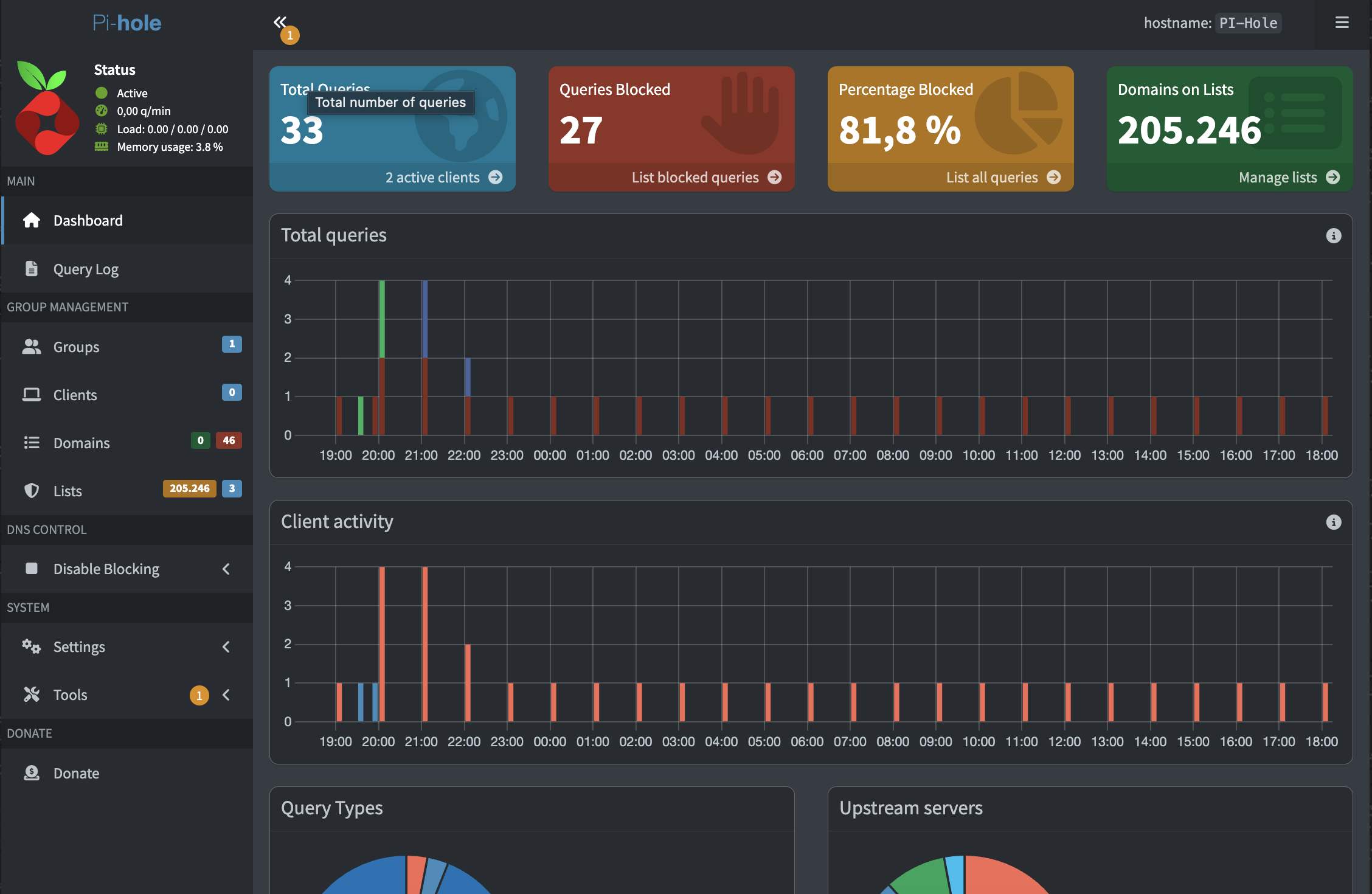Expand the Tools menu chevron
Viewport: 1372px width, 894px height.
coord(226,695)
